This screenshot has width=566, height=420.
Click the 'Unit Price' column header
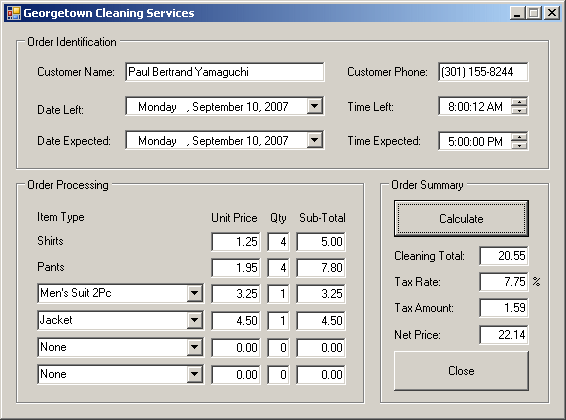coord(234,218)
